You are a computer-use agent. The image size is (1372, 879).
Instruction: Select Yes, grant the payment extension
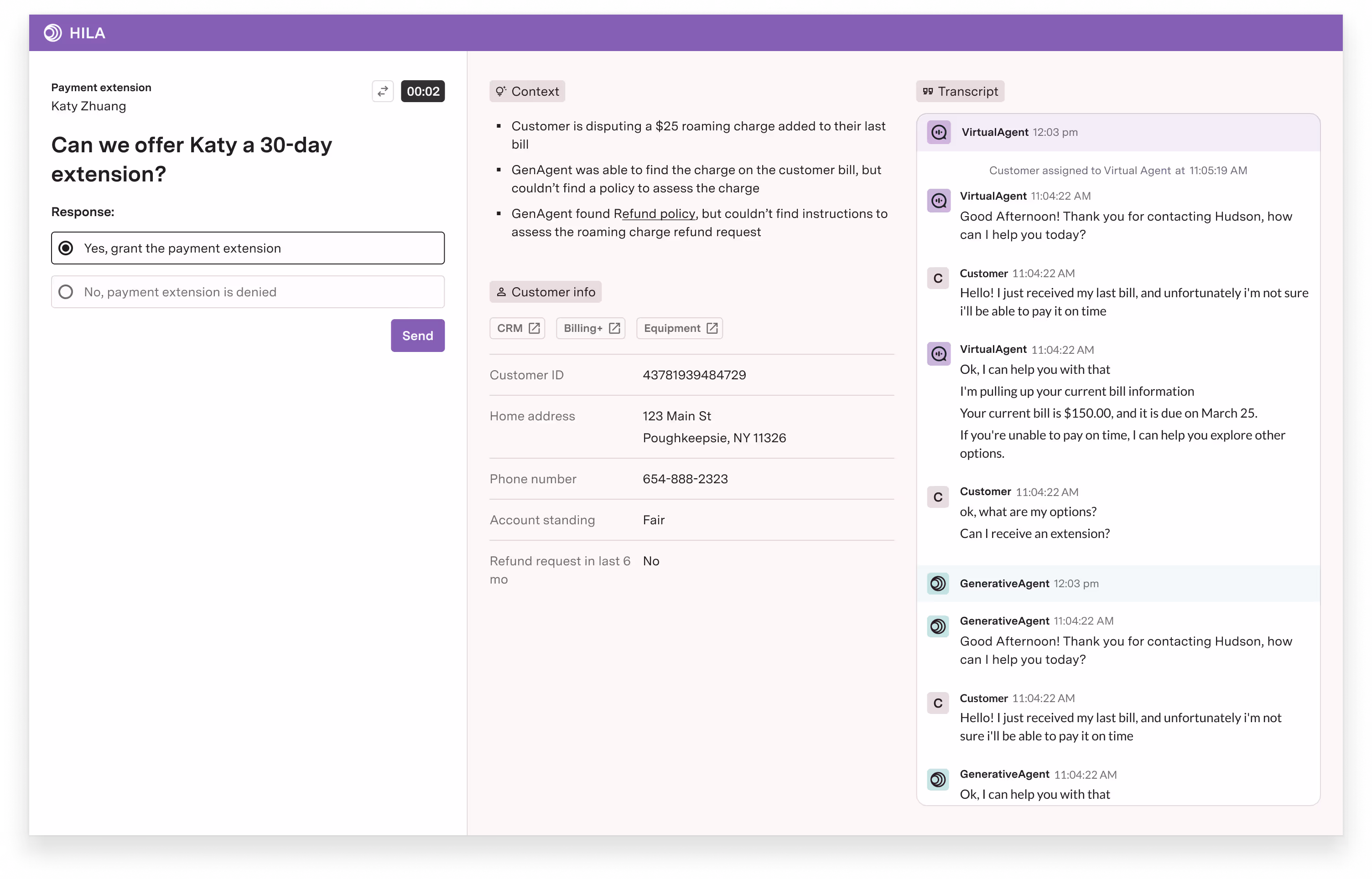click(x=248, y=248)
